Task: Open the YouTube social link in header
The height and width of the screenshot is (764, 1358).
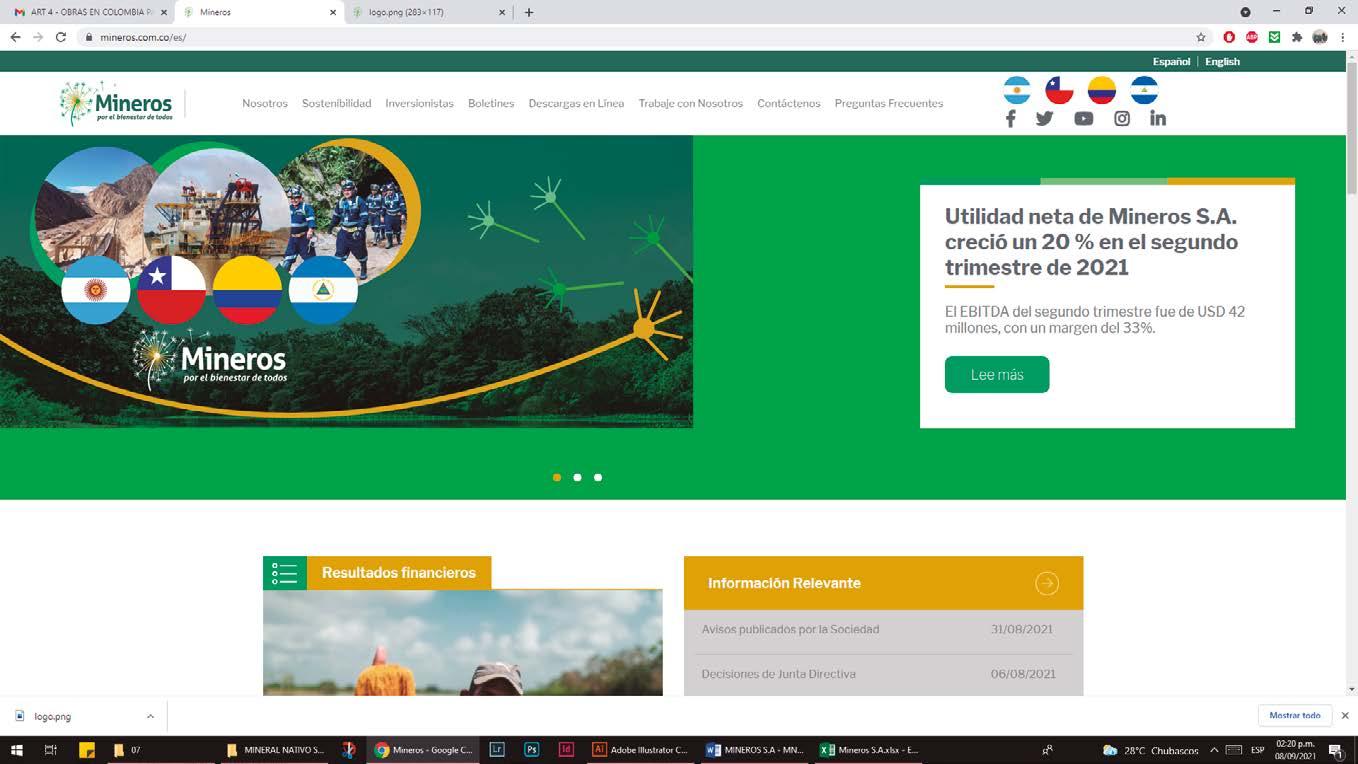Action: coord(1084,119)
